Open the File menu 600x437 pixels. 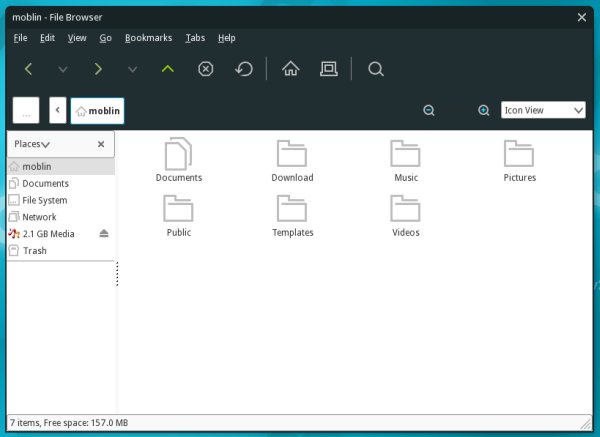[x=20, y=38]
